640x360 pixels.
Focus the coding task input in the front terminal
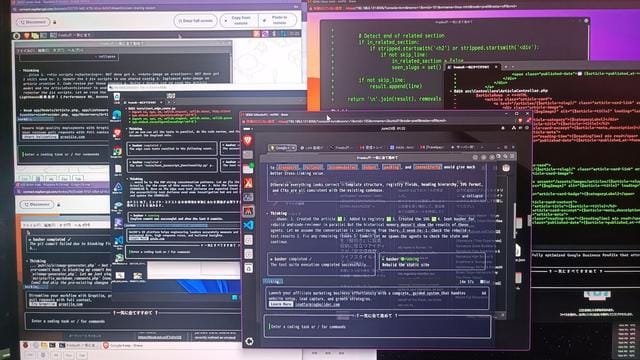(x=378, y=327)
